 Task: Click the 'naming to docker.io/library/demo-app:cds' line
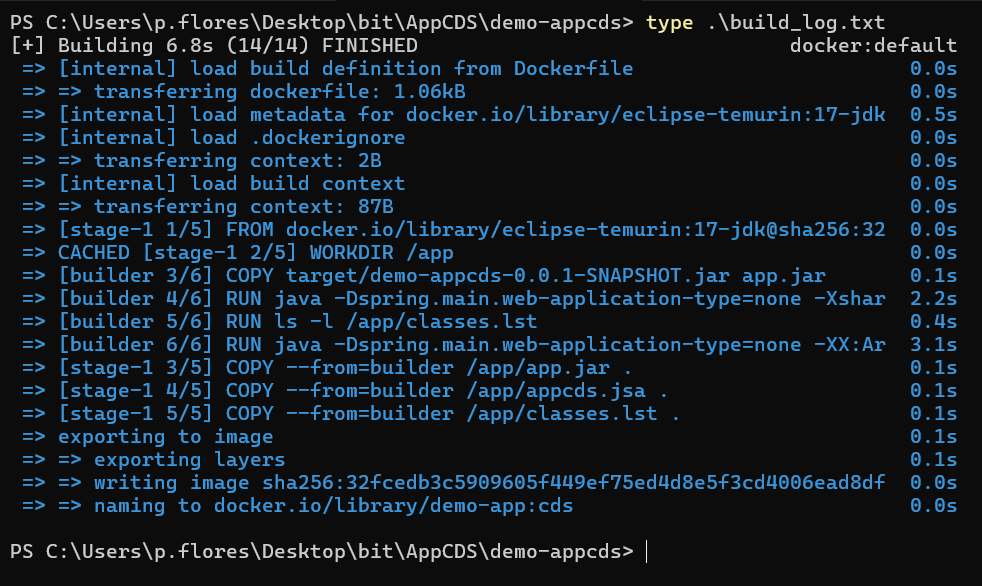pyautogui.click(x=334, y=506)
